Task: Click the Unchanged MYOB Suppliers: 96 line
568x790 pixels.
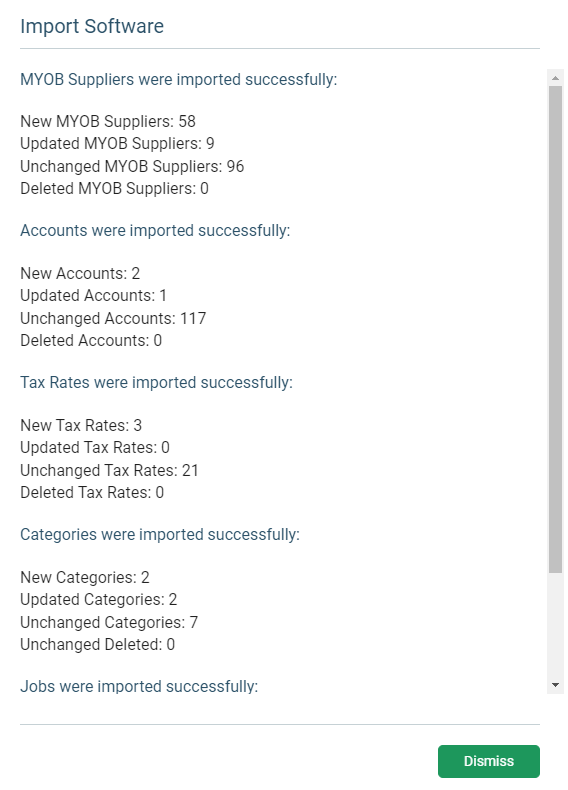Action: pos(132,166)
